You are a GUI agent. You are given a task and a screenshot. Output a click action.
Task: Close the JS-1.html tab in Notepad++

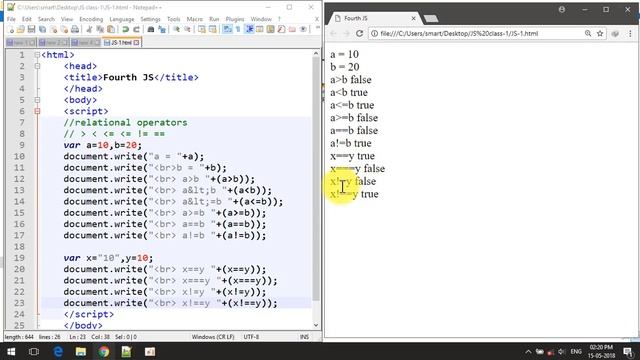(x=136, y=42)
